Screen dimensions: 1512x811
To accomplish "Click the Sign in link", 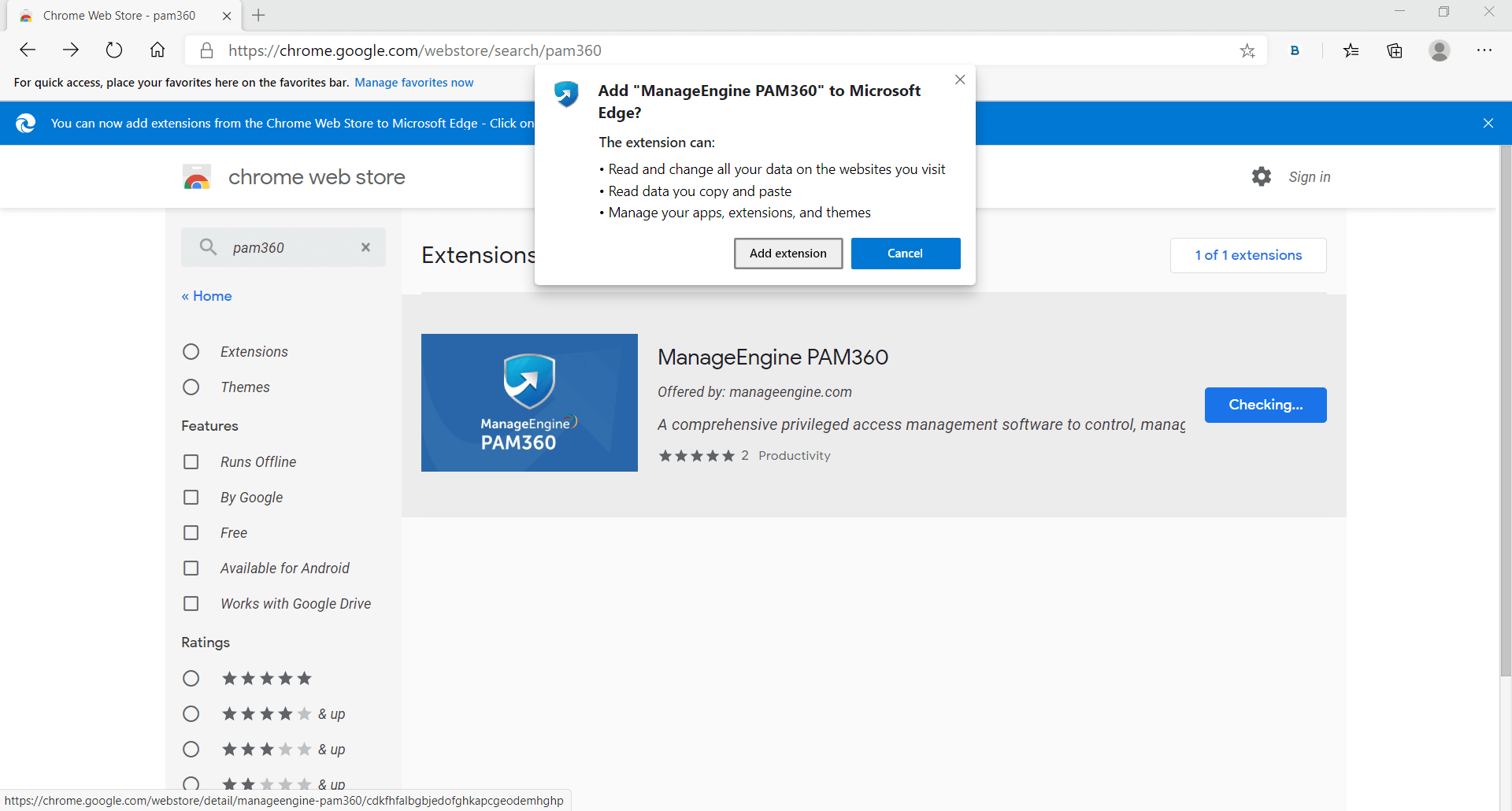I will pyautogui.click(x=1310, y=177).
